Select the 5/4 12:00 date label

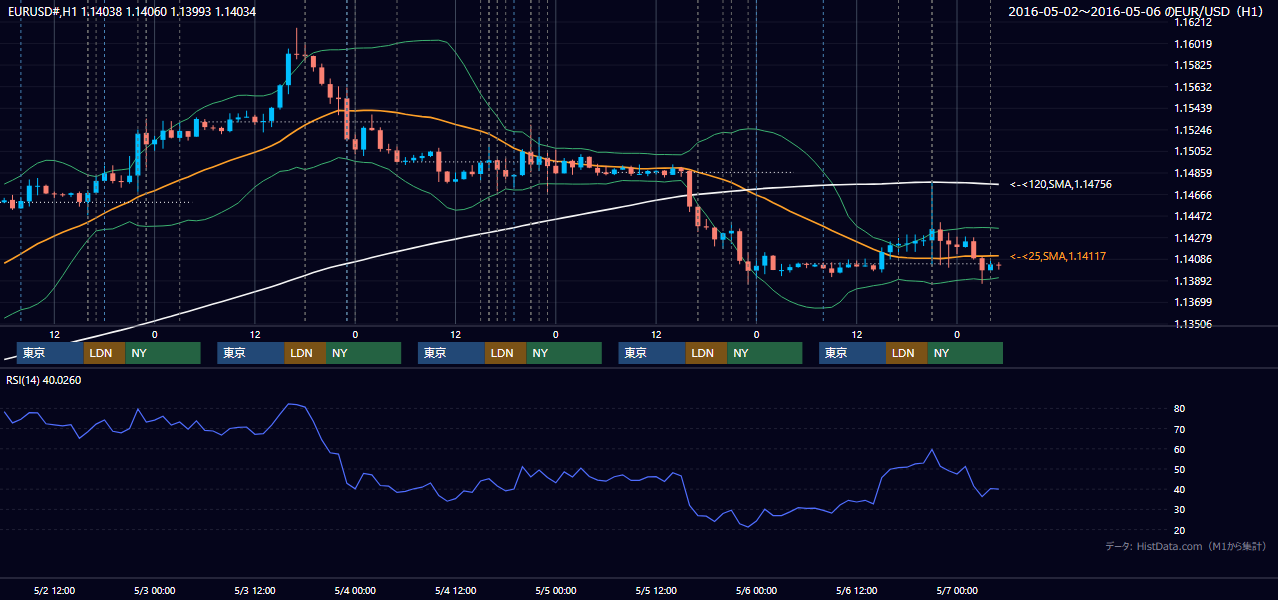tap(455, 590)
